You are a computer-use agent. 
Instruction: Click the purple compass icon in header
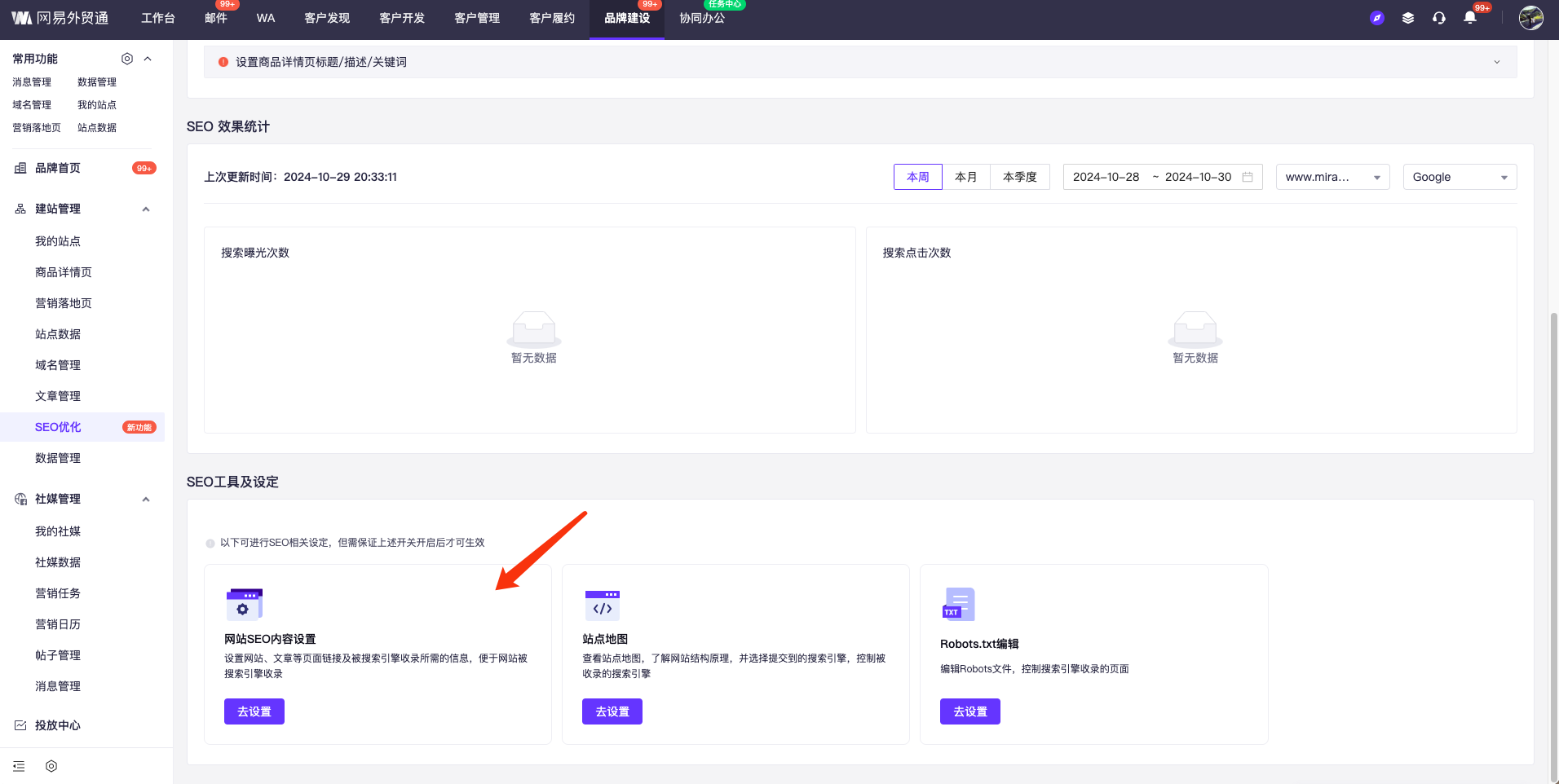[1377, 18]
